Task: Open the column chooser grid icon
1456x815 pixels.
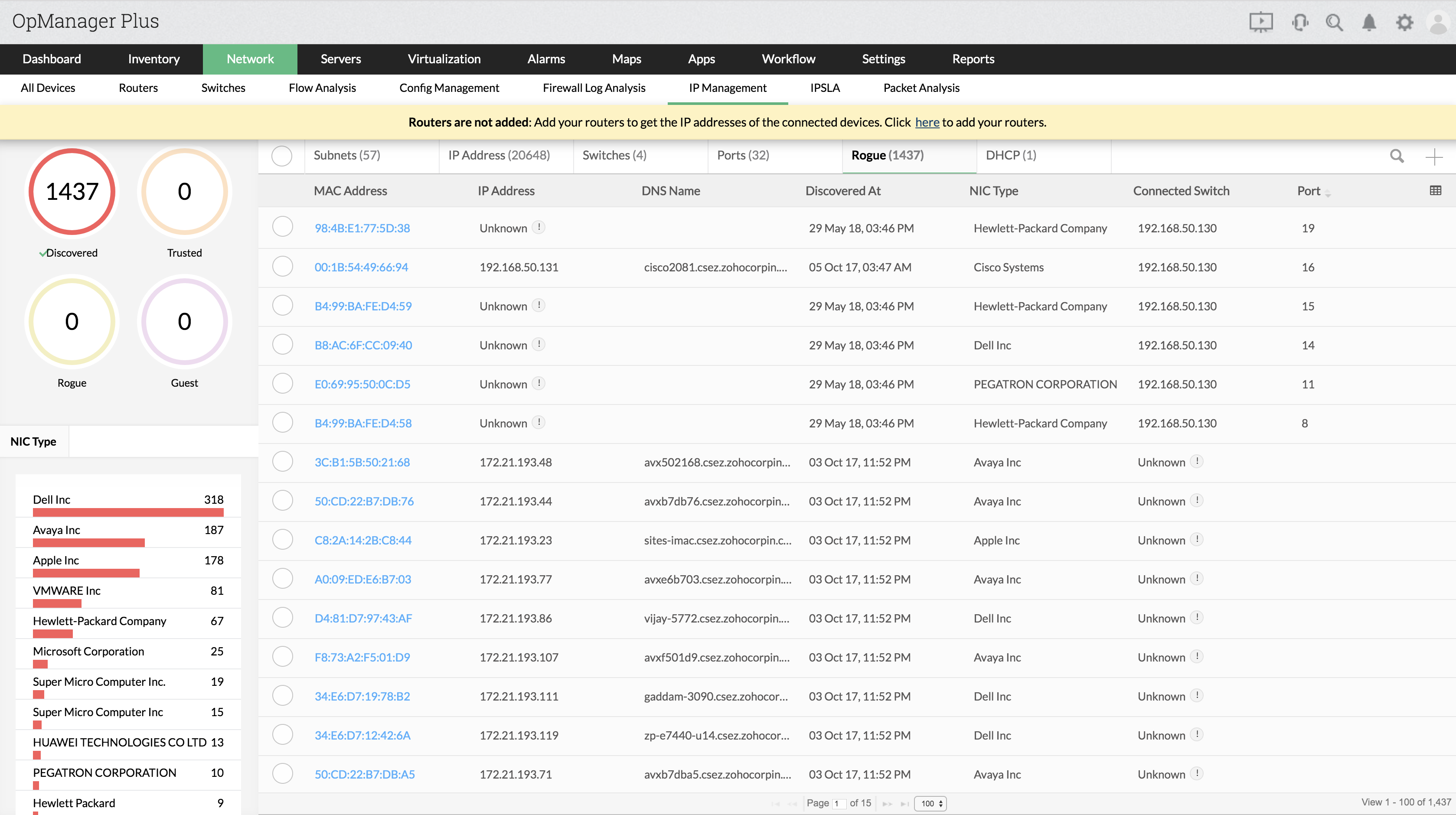Action: click(1435, 190)
